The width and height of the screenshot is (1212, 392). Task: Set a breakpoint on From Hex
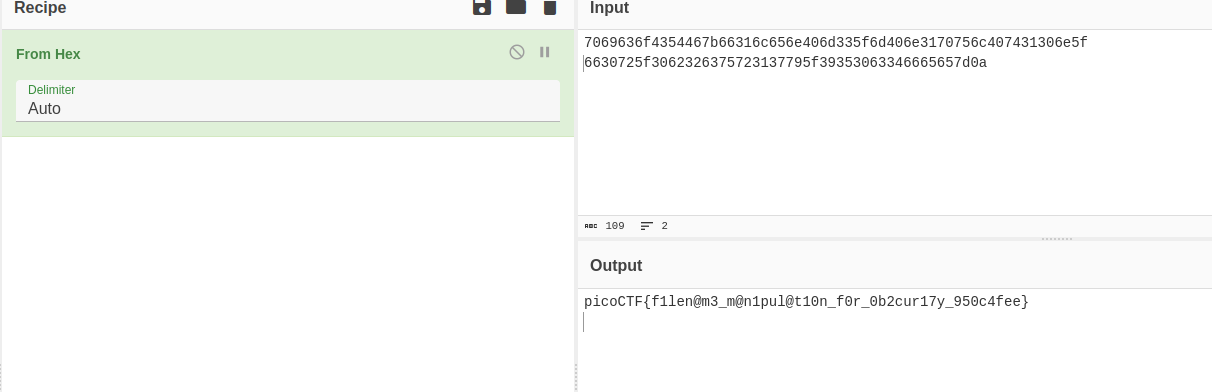pyautogui.click(x=545, y=52)
